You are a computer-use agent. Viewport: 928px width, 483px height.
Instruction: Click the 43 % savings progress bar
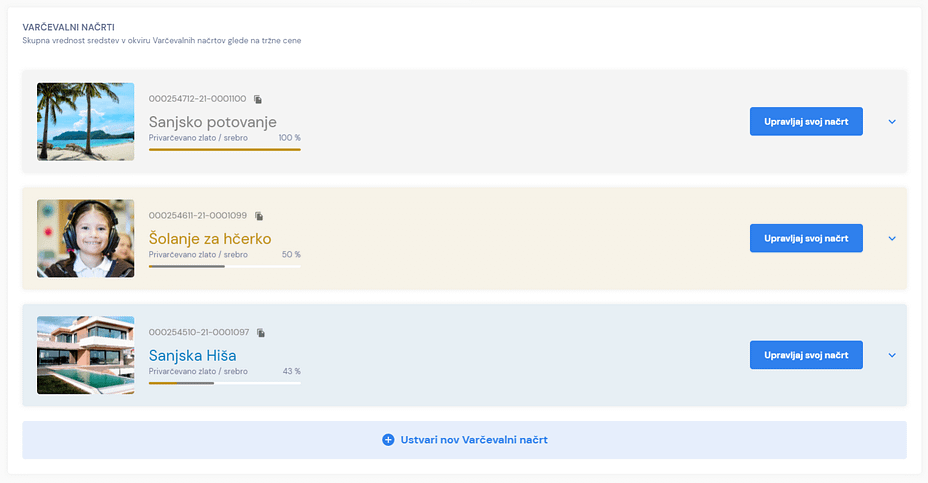click(225, 384)
